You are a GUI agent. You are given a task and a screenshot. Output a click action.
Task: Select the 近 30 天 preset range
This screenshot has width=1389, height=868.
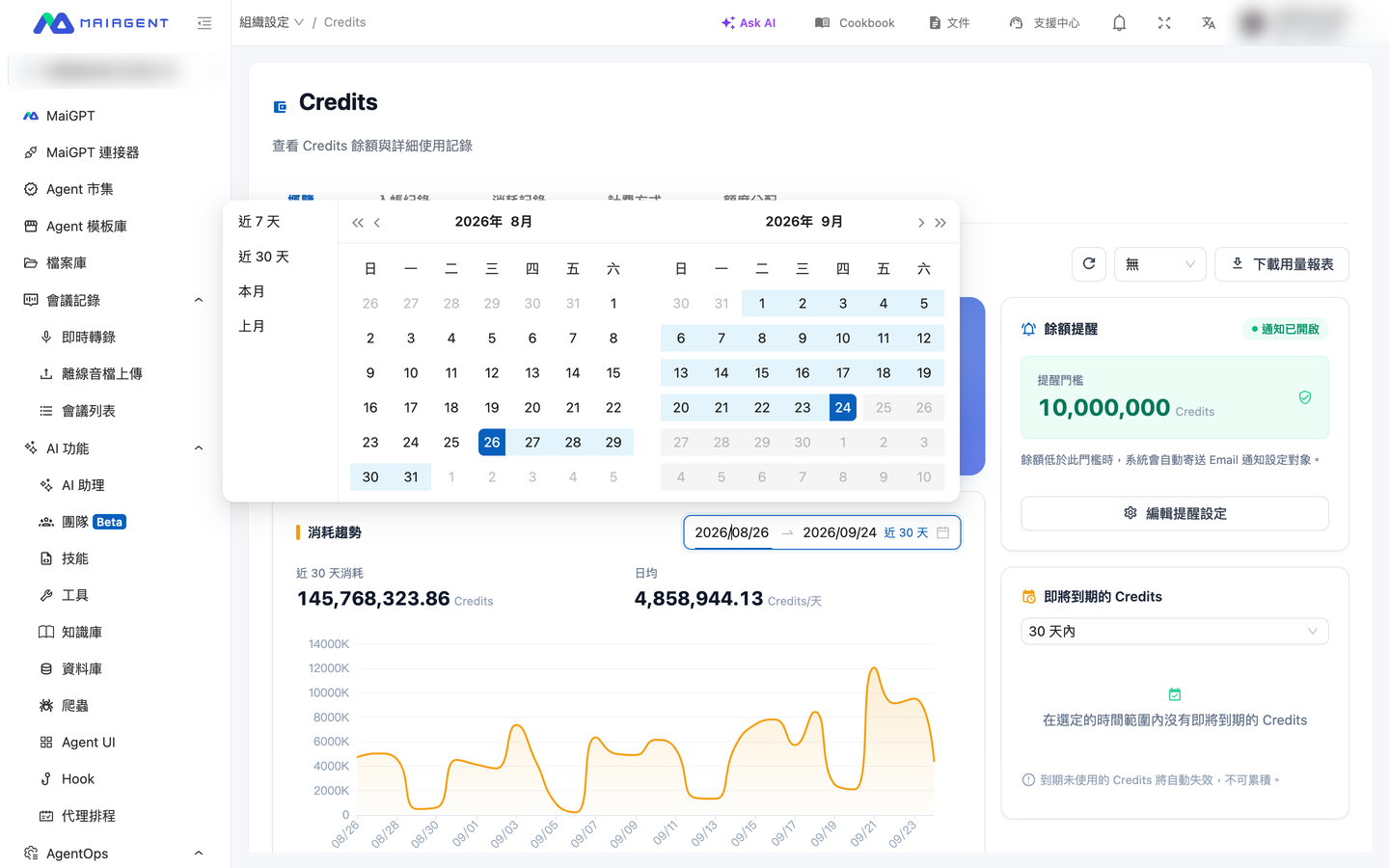coord(263,257)
